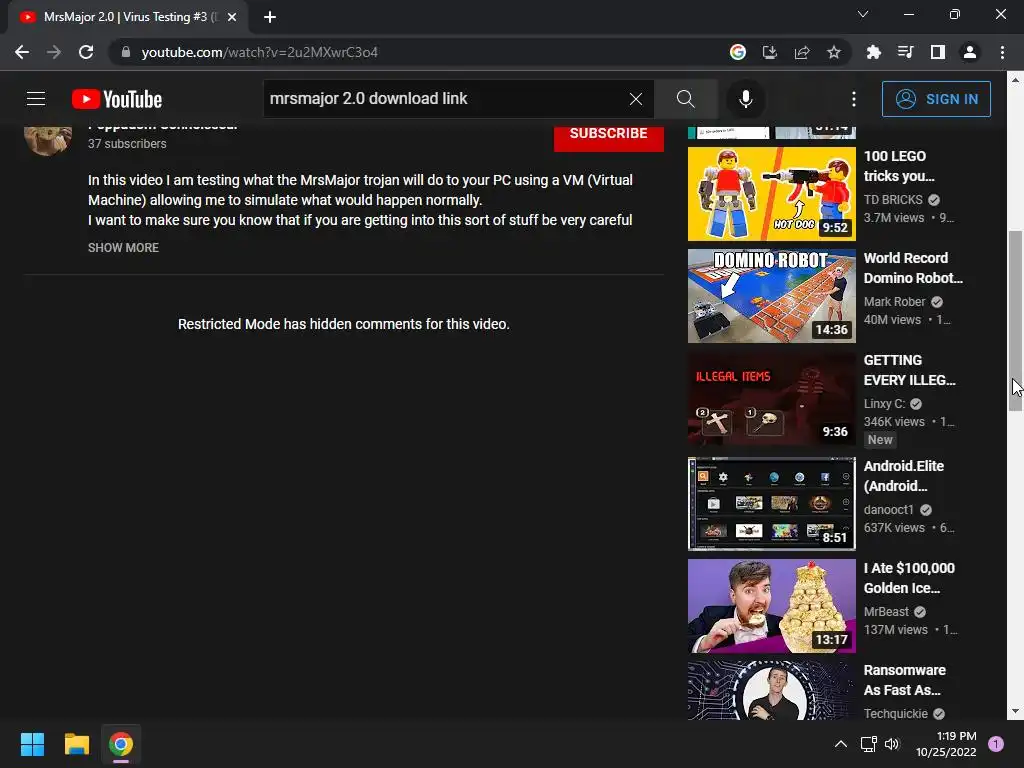Viewport: 1024px width, 768px height.
Task: Go back with the browser back arrow
Action: (x=22, y=52)
